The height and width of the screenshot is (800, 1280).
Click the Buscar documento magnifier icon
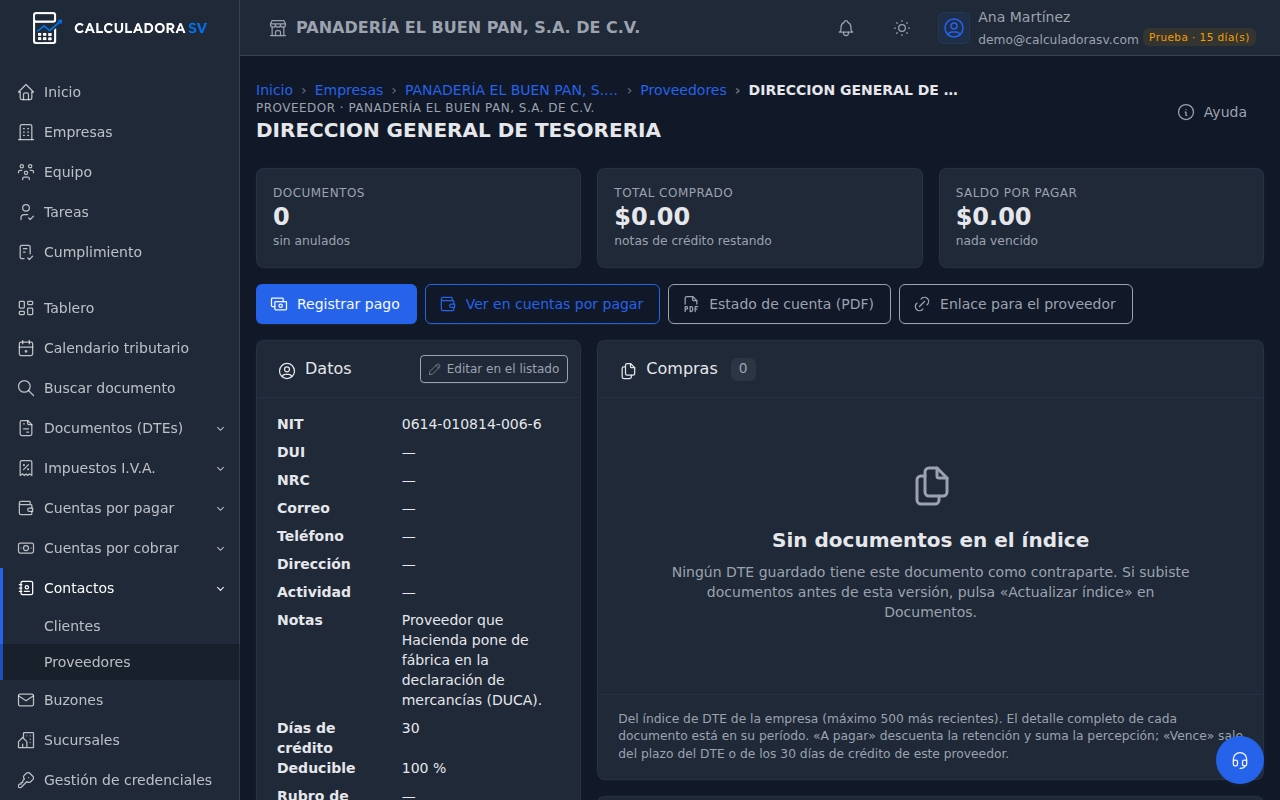(26, 388)
